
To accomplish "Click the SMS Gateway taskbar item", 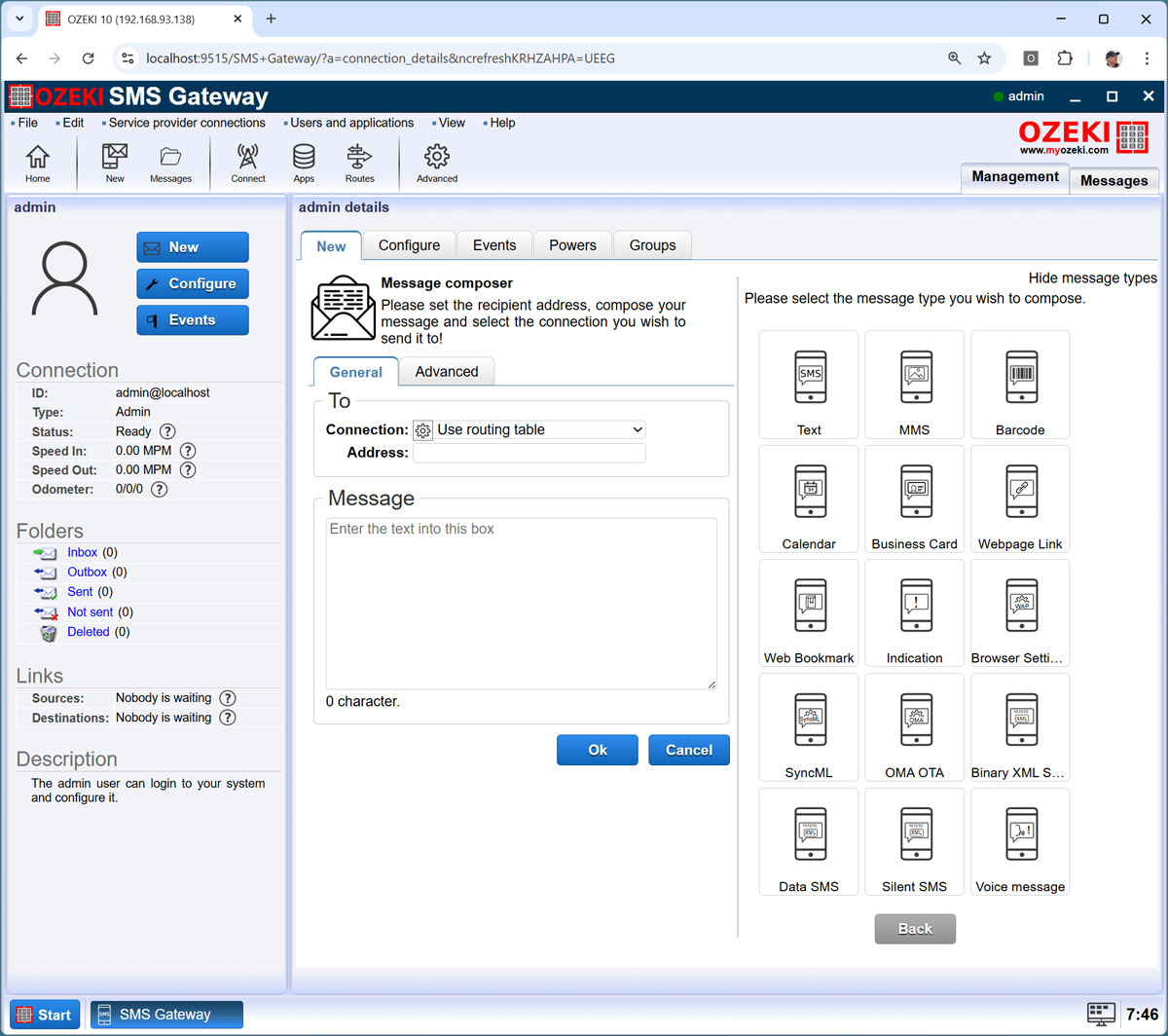I will pos(166,1015).
